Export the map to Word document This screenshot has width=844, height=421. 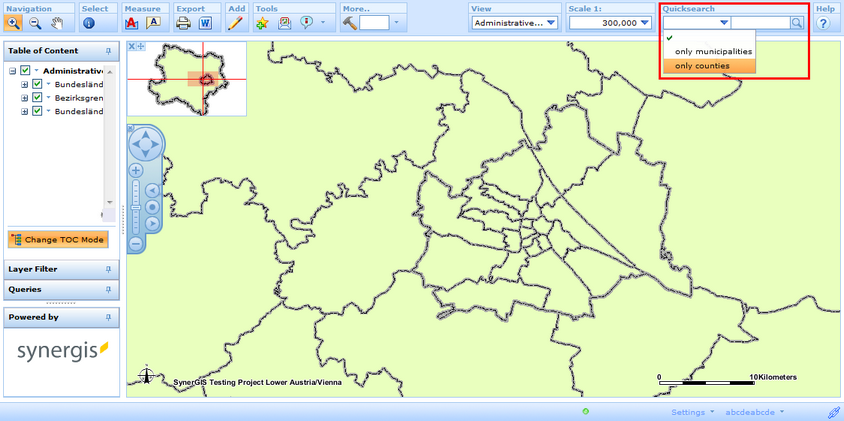(x=206, y=22)
